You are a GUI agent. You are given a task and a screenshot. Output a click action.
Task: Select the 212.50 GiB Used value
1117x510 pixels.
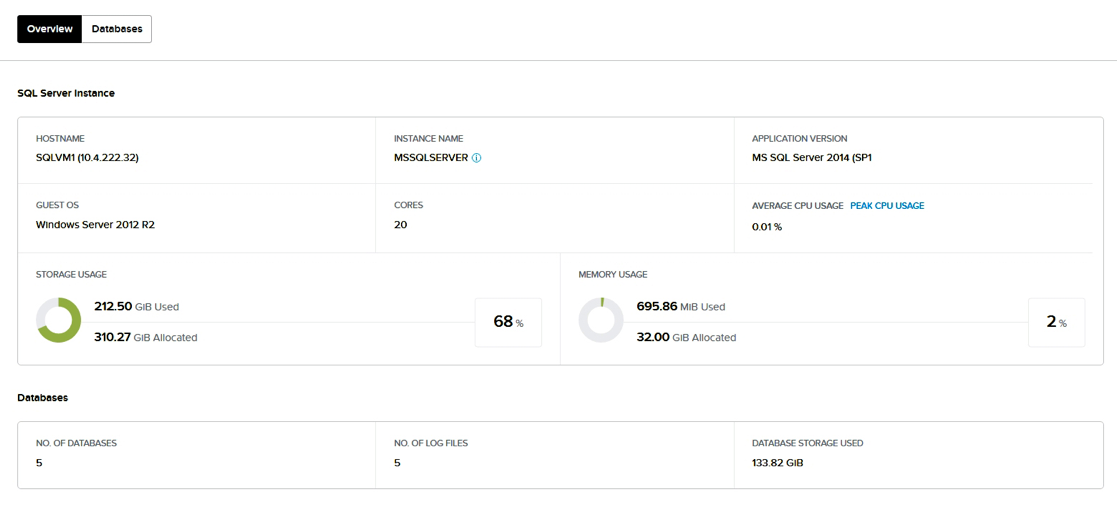(x=136, y=307)
